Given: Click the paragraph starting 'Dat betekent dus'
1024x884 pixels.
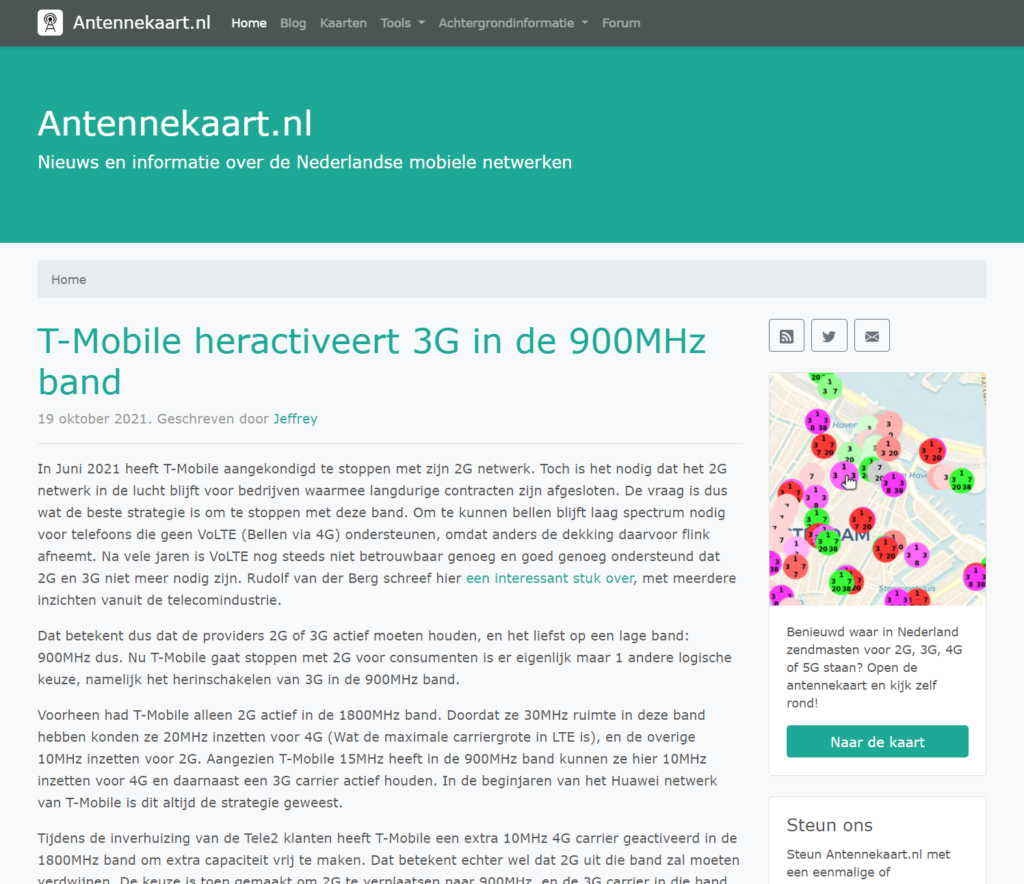Looking at the screenshot, I should (x=385, y=657).
